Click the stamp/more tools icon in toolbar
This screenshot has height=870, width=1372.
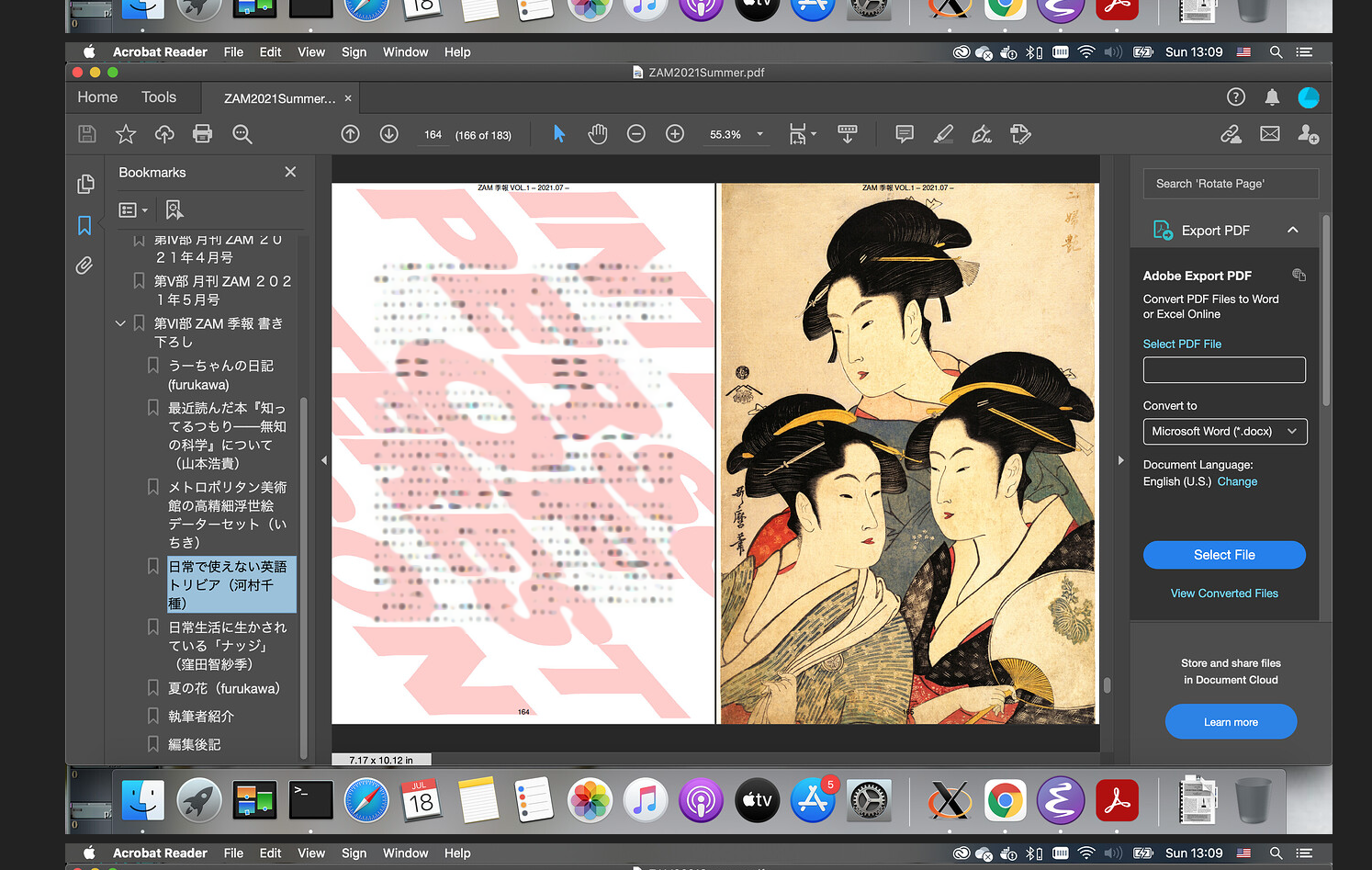[1020, 134]
